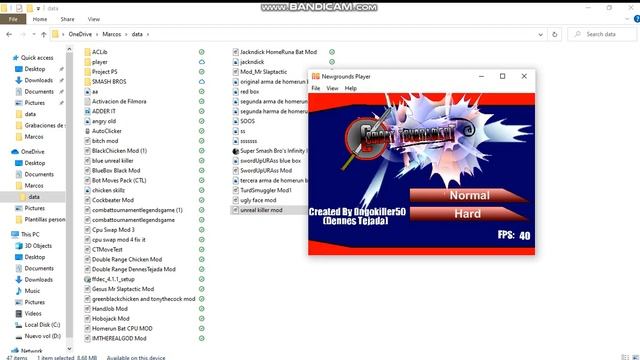
Task: Switch to large icons view button
Action: (x=635, y=357)
